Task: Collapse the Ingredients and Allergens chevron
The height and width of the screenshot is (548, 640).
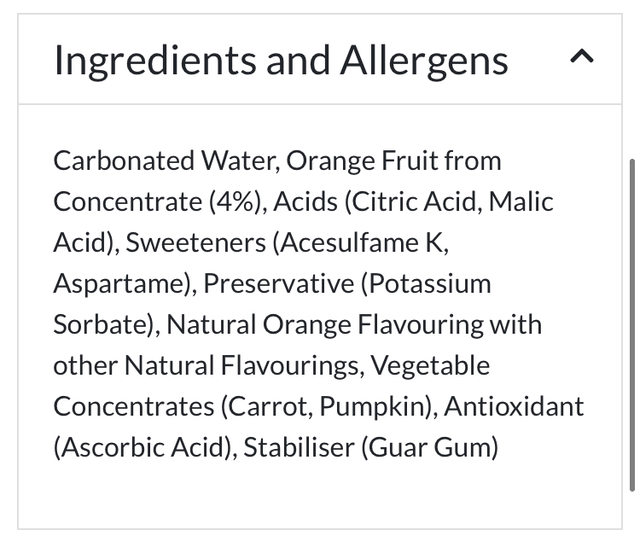Action: click(582, 59)
